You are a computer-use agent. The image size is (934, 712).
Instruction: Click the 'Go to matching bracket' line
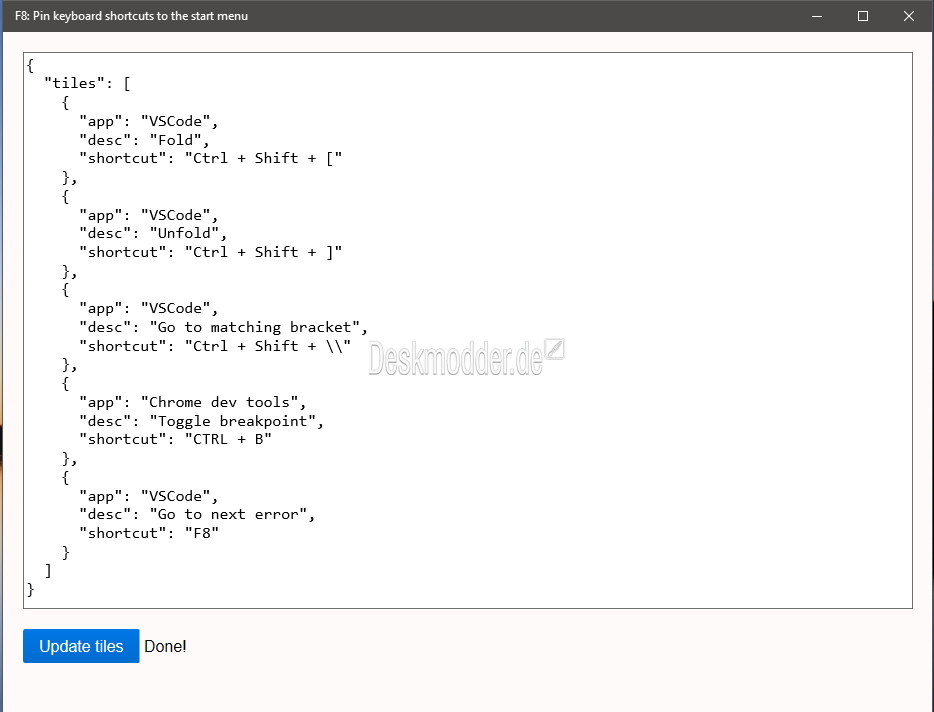(x=223, y=328)
